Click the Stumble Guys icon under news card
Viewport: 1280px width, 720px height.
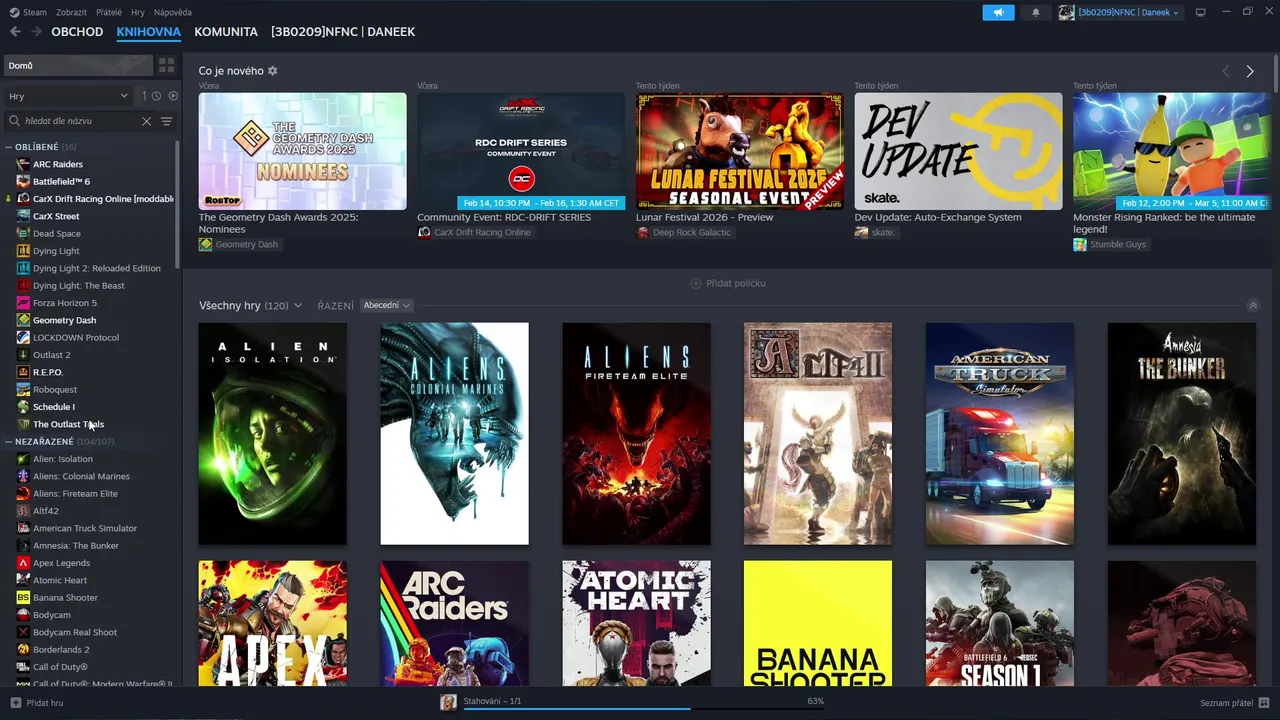tap(1080, 244)
